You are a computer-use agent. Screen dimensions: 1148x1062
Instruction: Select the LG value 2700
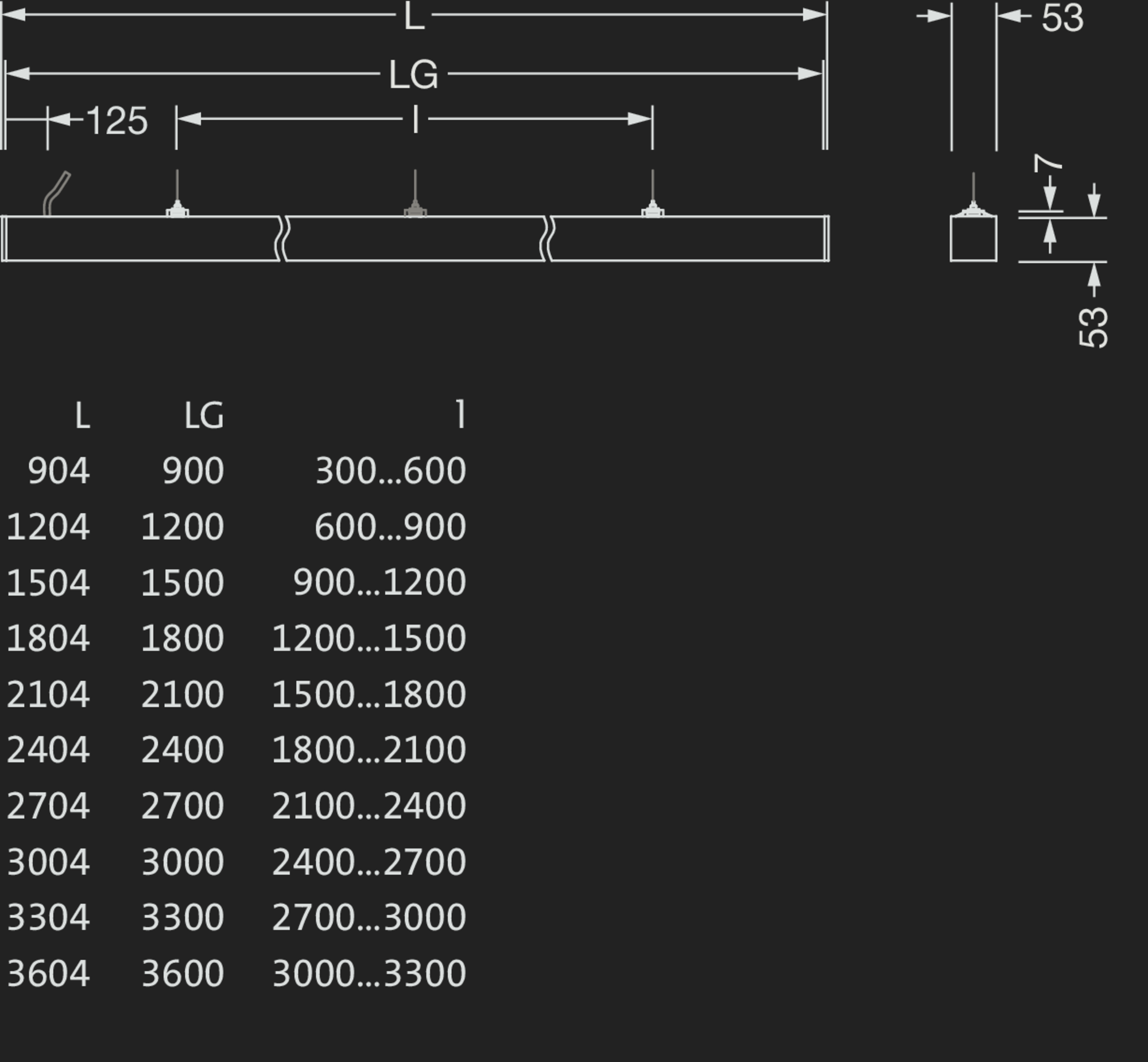tap(183, 806)
